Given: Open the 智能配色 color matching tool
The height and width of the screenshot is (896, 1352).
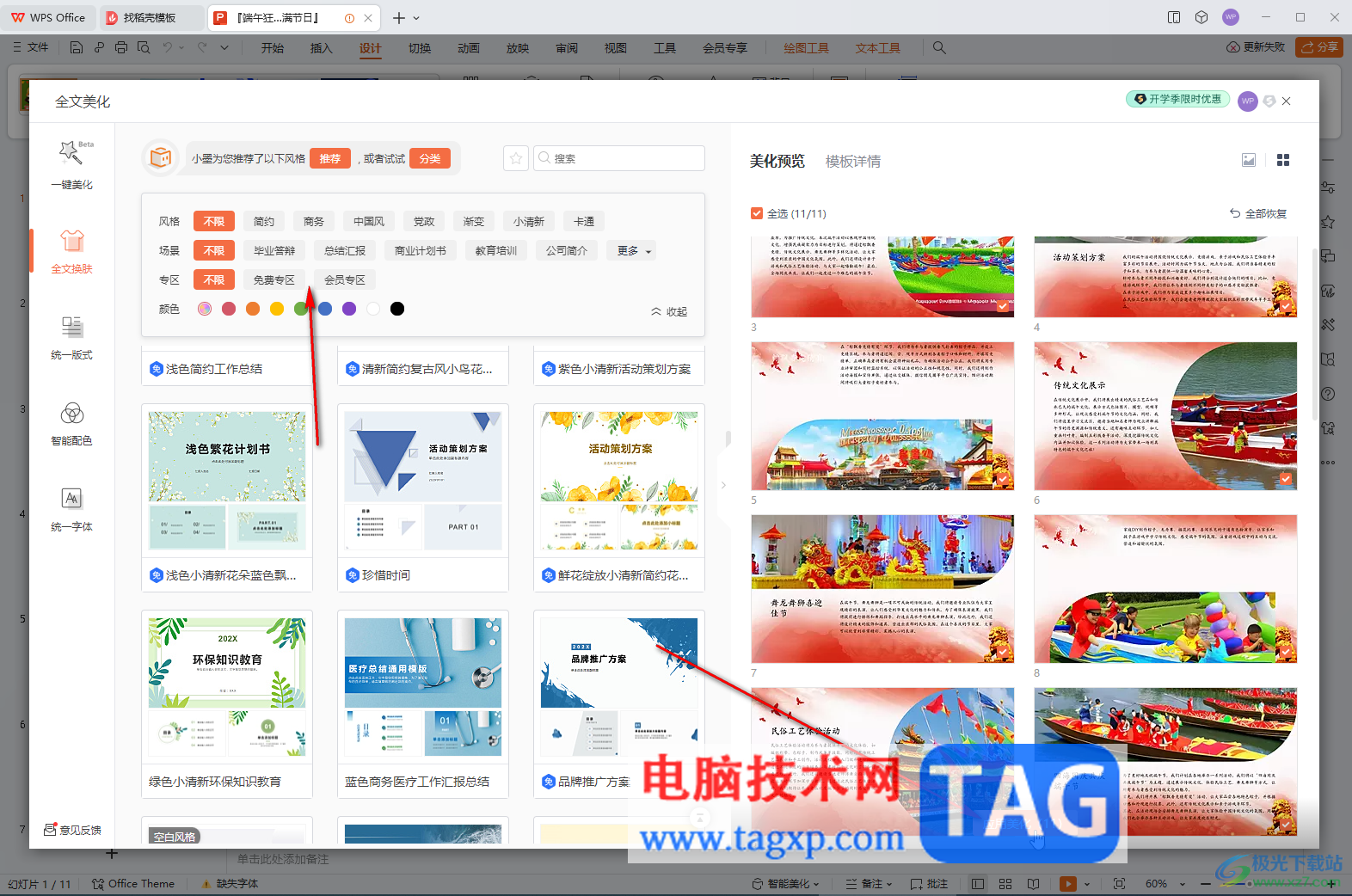Looking at the screenshot, I should click(x=72, y=422).
